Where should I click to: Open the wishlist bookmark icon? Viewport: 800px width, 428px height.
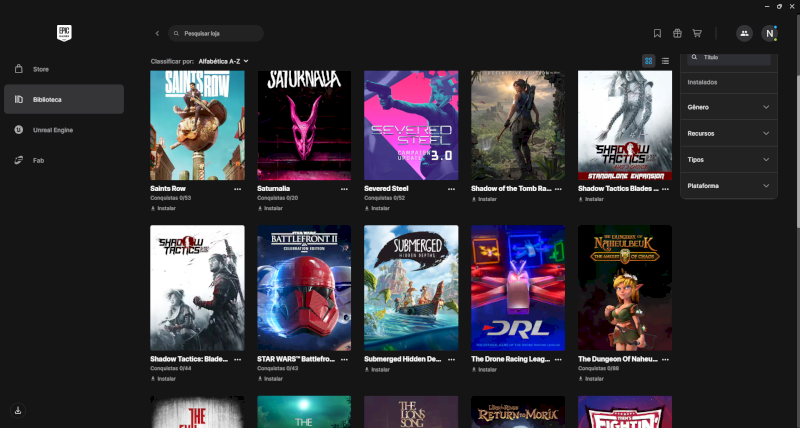[x=657, y=33]
